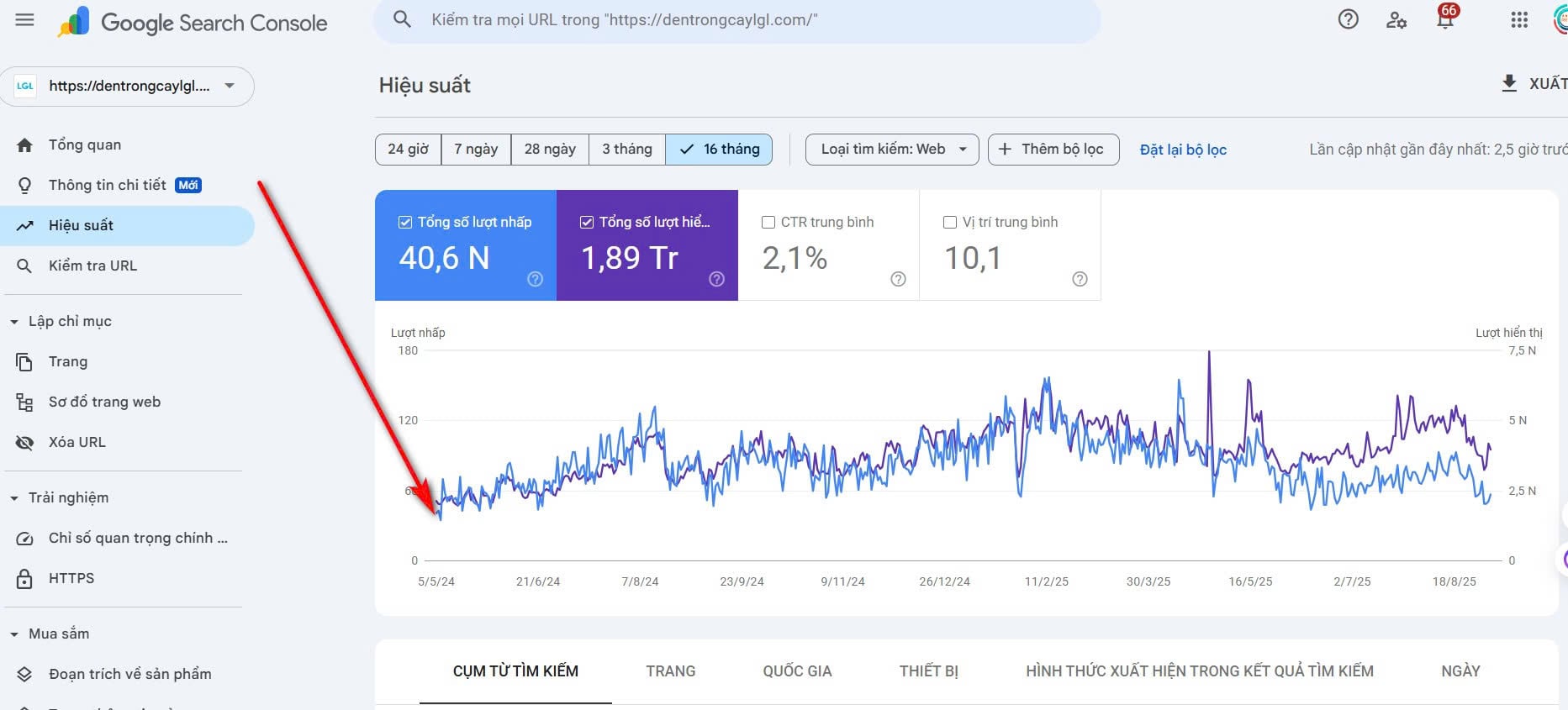1568x710 pixels.
Task: Click the Tổng quan home icon
Action: [25, 145]
